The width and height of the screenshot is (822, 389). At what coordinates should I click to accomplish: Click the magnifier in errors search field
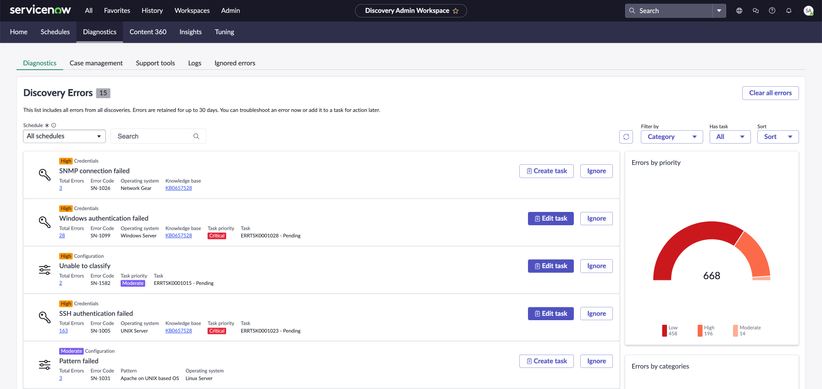point(196,136)
